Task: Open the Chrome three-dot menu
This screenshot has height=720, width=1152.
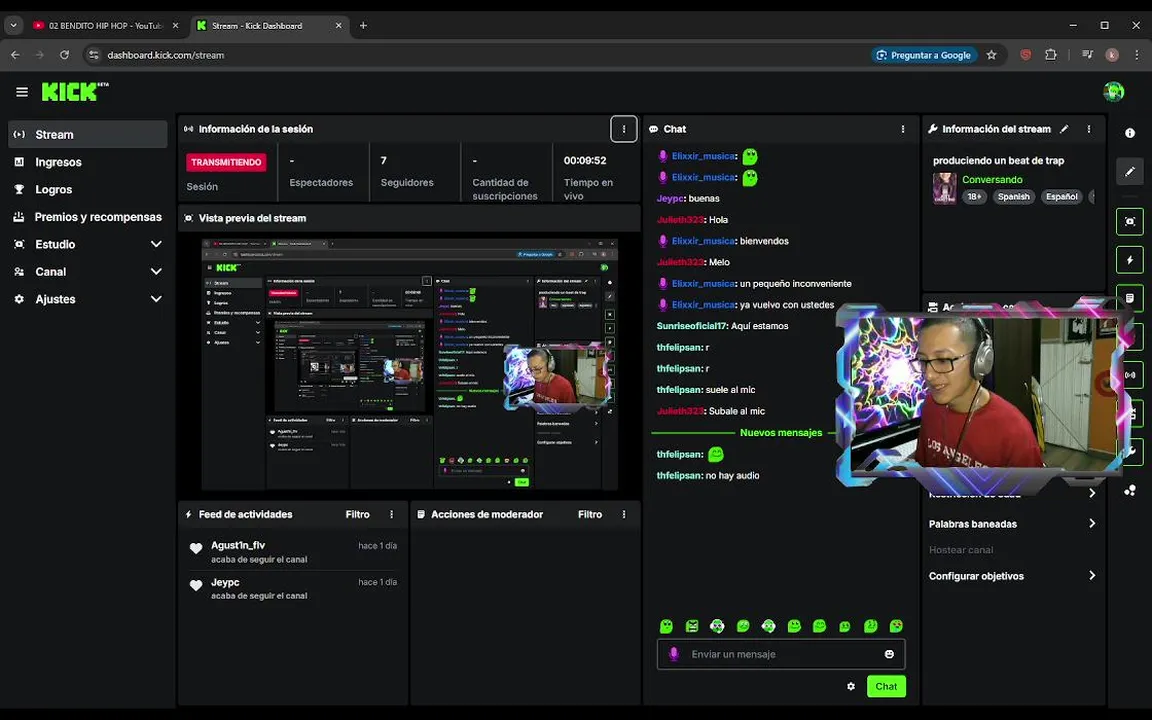Action: pyautogui.click(x=1137, y=55)
